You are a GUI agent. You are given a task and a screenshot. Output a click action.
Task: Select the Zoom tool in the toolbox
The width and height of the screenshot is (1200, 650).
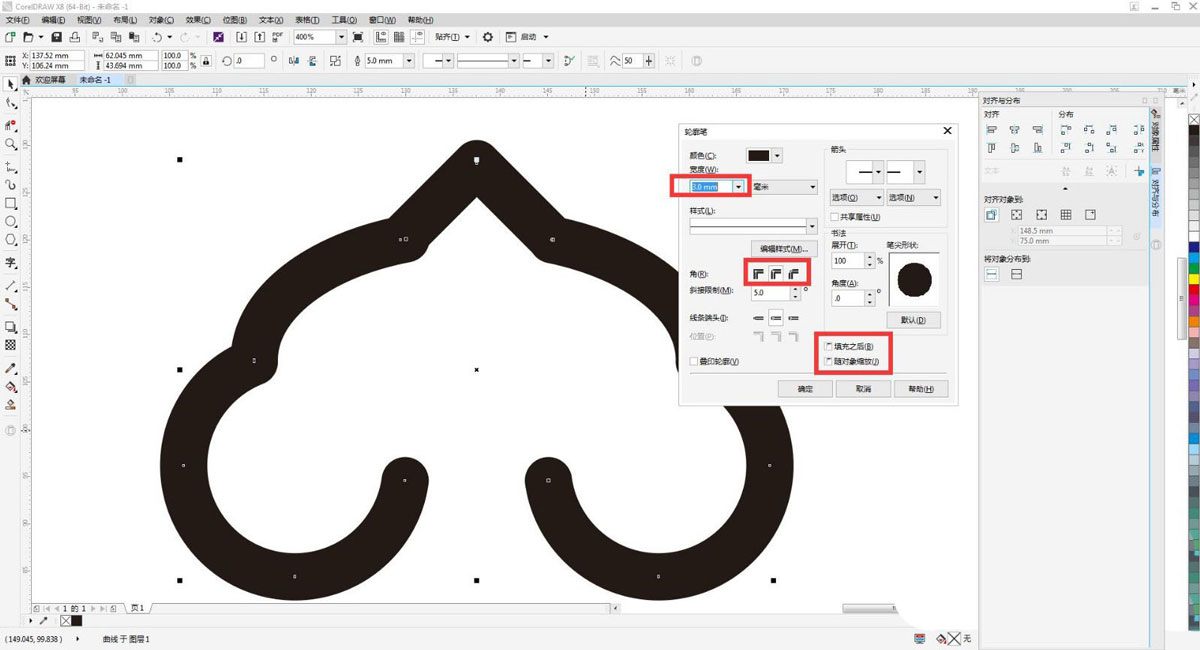tap(11, 144)
